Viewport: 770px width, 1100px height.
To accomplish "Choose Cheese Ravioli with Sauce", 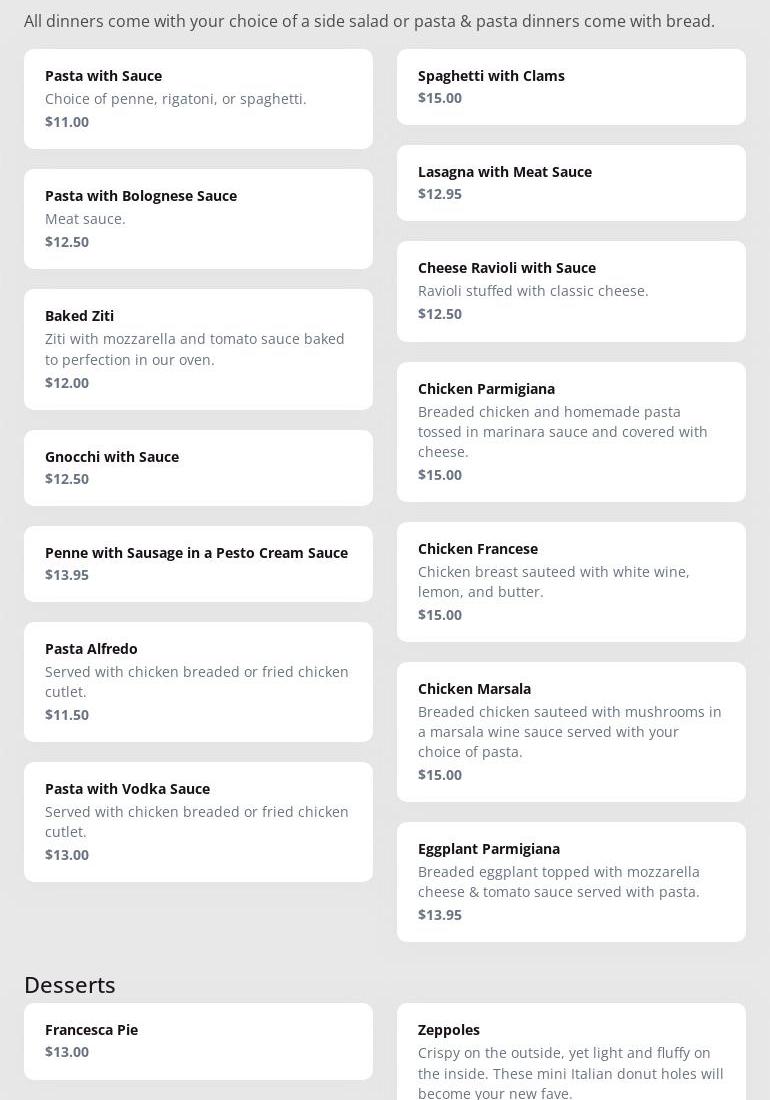I will pyautogui.click(x=571, y=290).
